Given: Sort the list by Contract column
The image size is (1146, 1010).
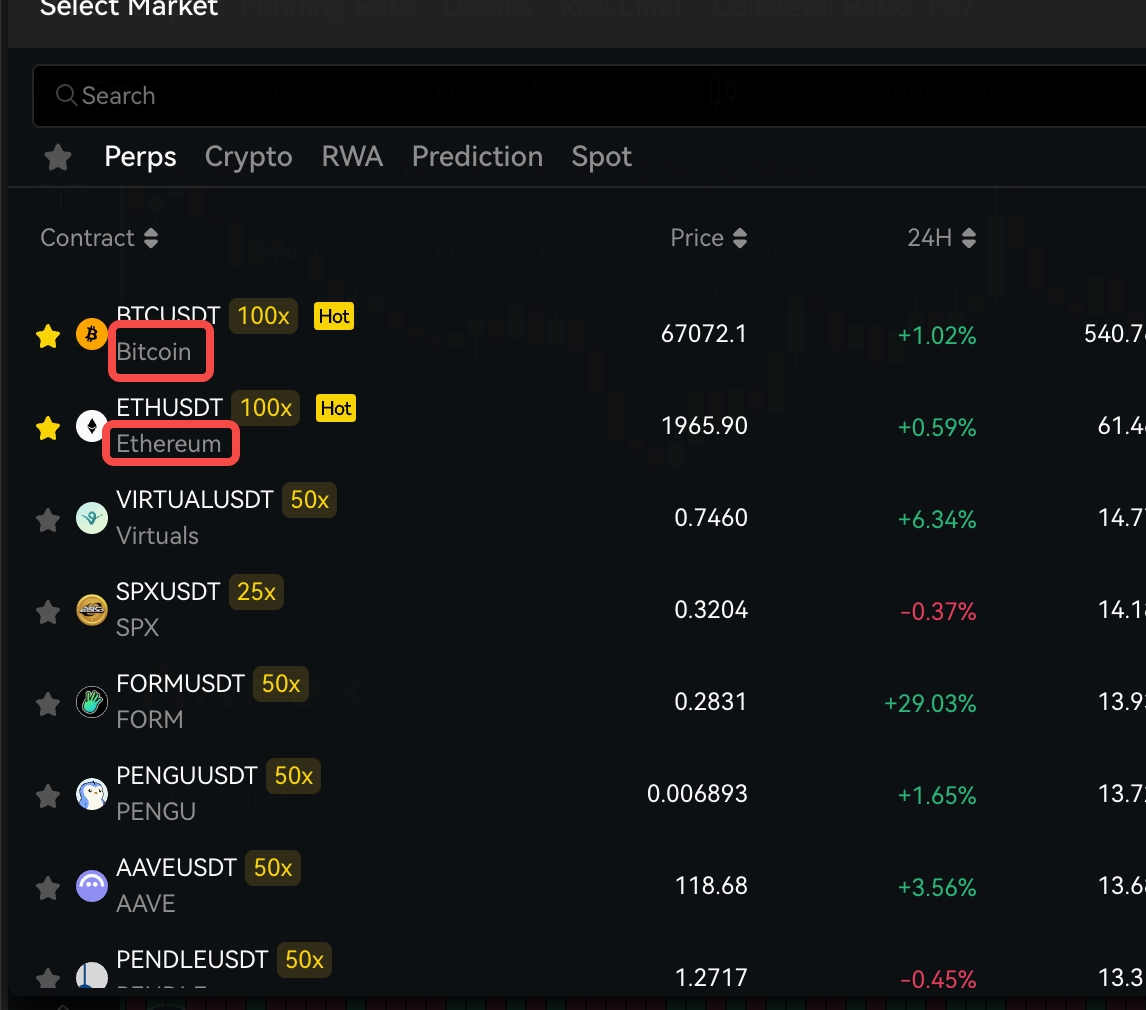Looking at the screenshot, I should (x=98, y=238).
